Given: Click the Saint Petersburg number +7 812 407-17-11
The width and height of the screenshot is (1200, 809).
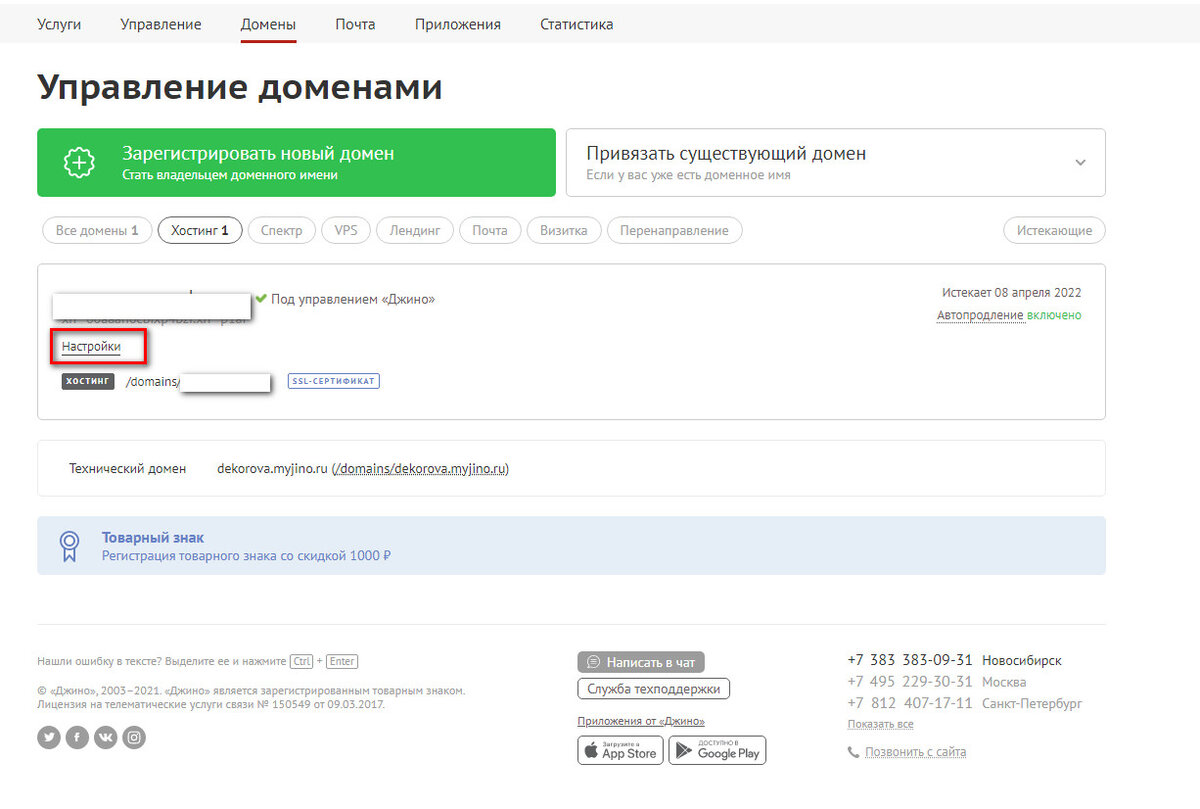Looking at the screenshot, I should [909, 703].
